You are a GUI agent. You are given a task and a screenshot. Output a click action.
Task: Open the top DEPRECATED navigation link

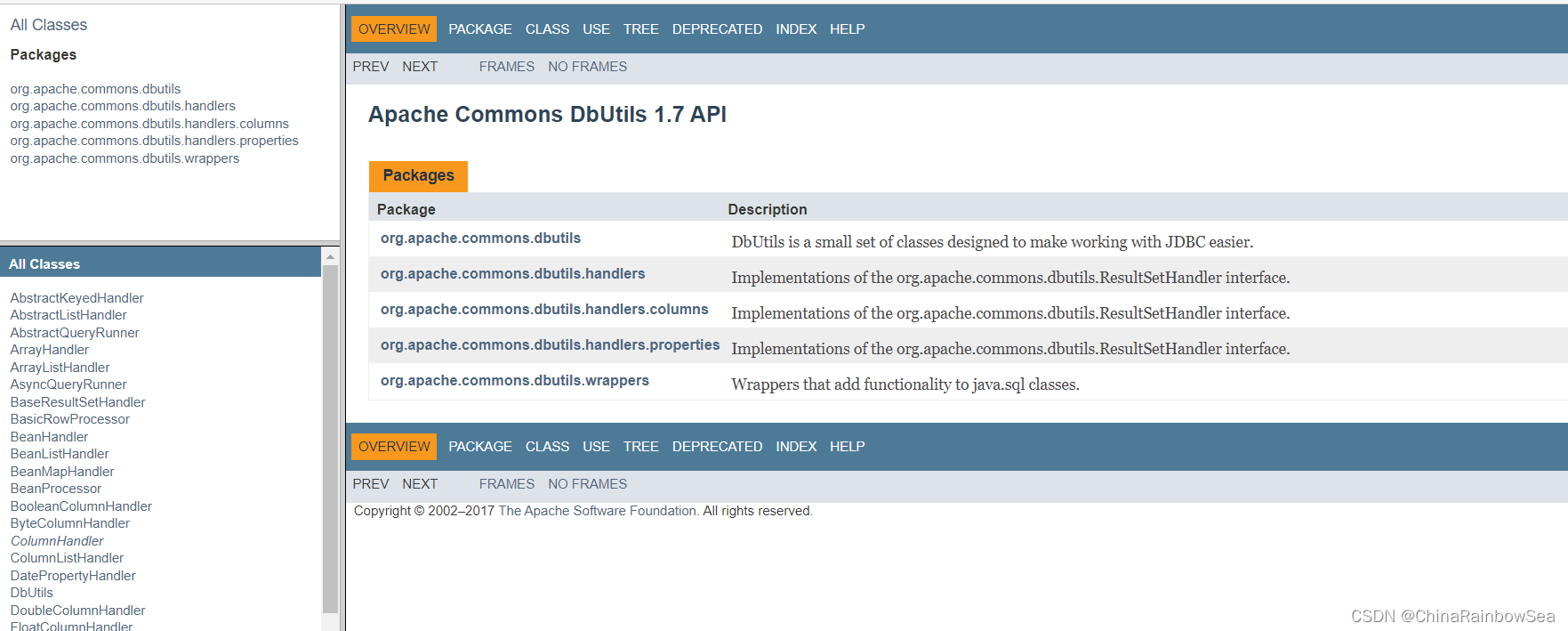(x=717, y=28)
